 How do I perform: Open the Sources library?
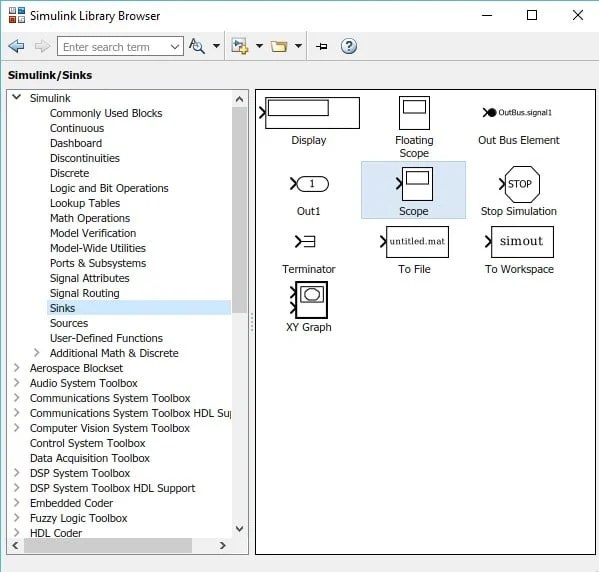pos(69,323)
